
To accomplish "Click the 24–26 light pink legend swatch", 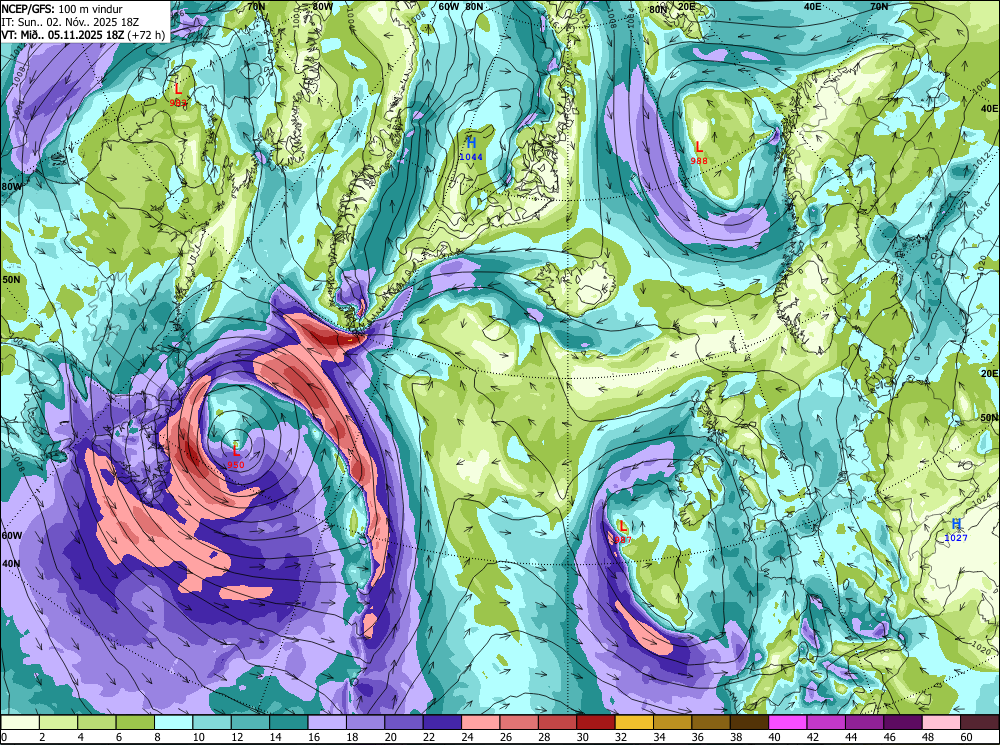I will click(x=481, y=722).
